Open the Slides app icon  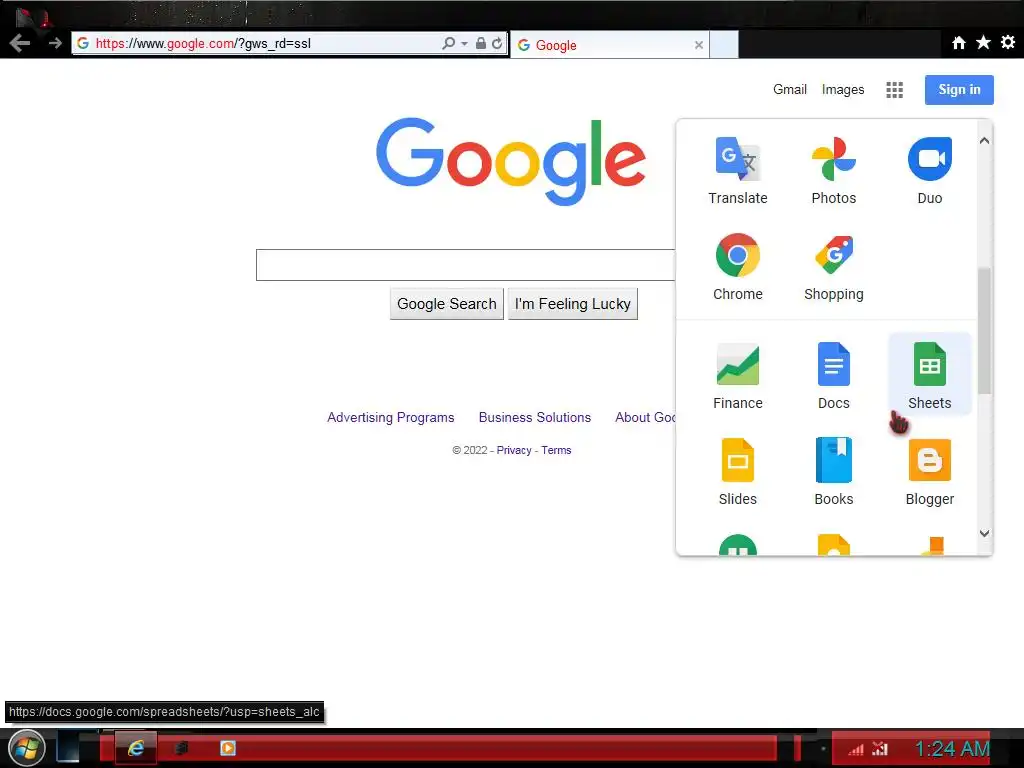pyautogui.click(x=737, y=460)
